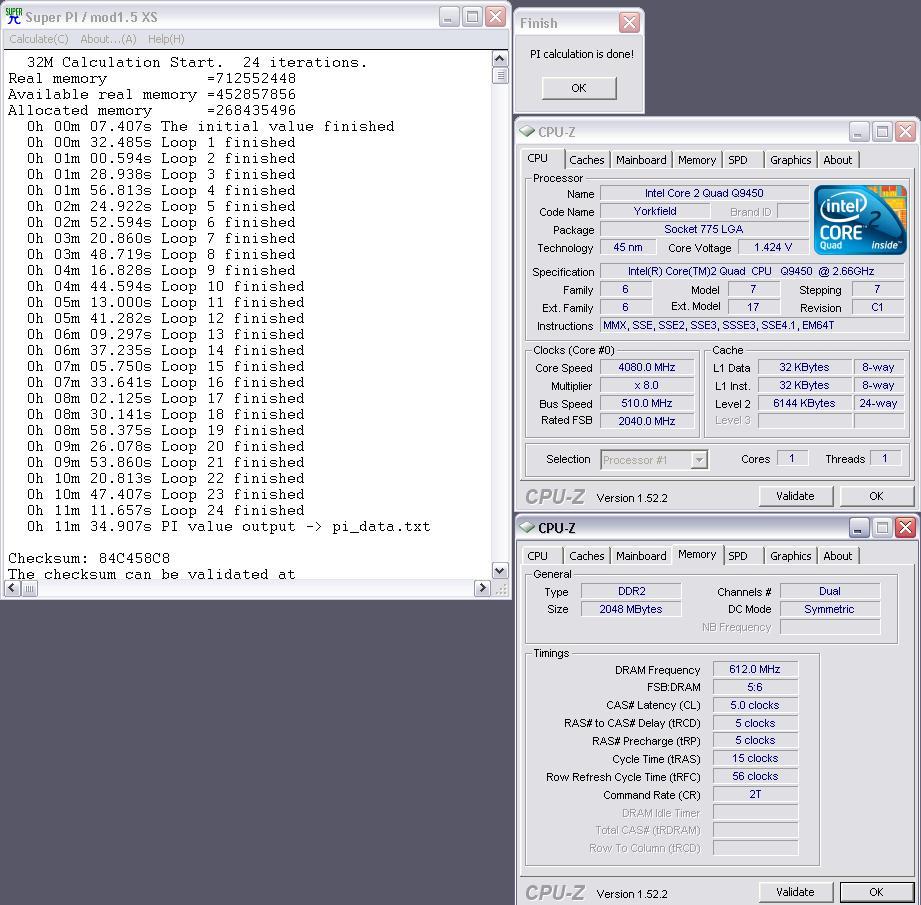Click the CAS# Latency value 5.0 clocks
Screen dimensions: 921x905
[x=755, y=705]
